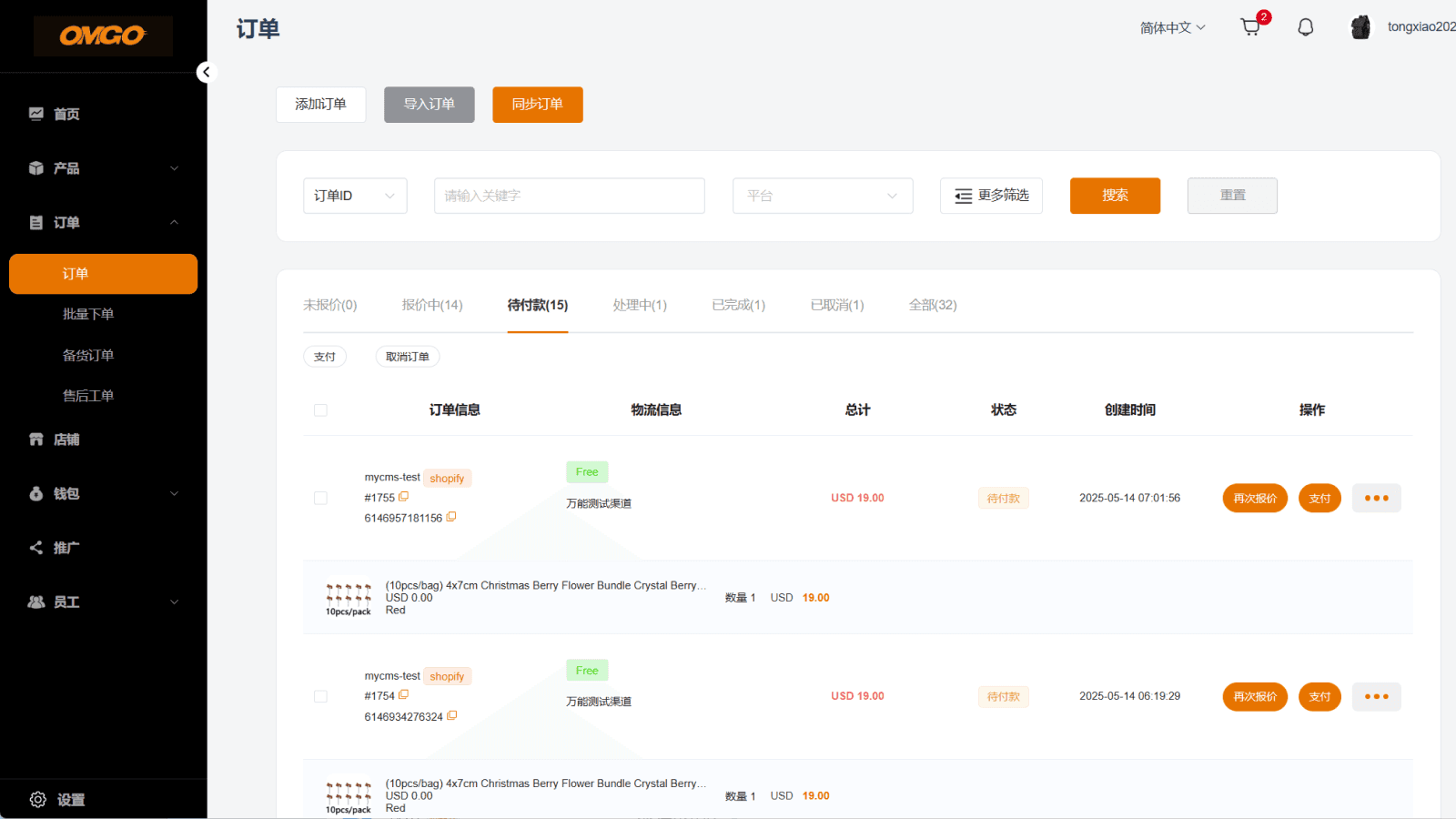Open 更多筛选 advanced filter options
The height and width of the screenshot is (819, 1456).
(x=991, y=196)
